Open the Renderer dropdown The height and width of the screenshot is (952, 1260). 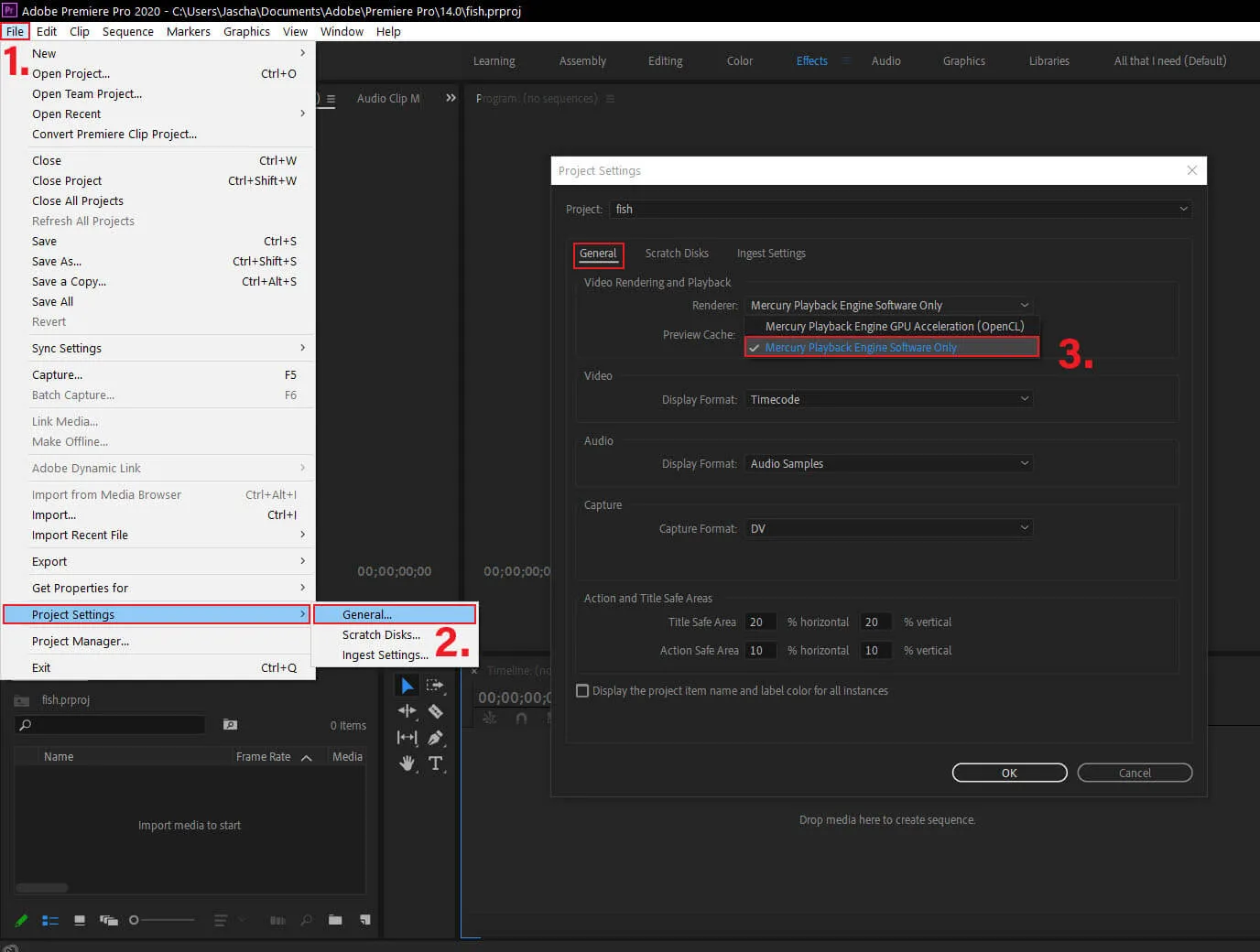point(889,306)
